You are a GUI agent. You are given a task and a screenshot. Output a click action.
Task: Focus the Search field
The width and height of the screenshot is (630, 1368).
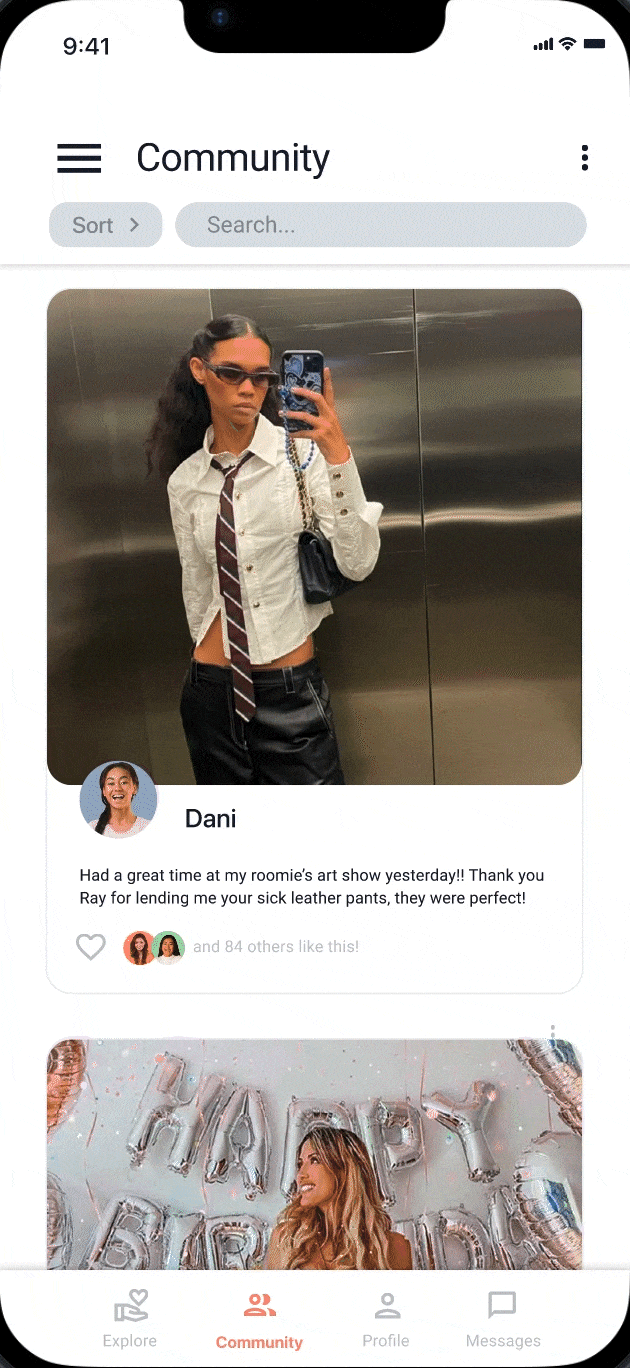pos(381,225)
